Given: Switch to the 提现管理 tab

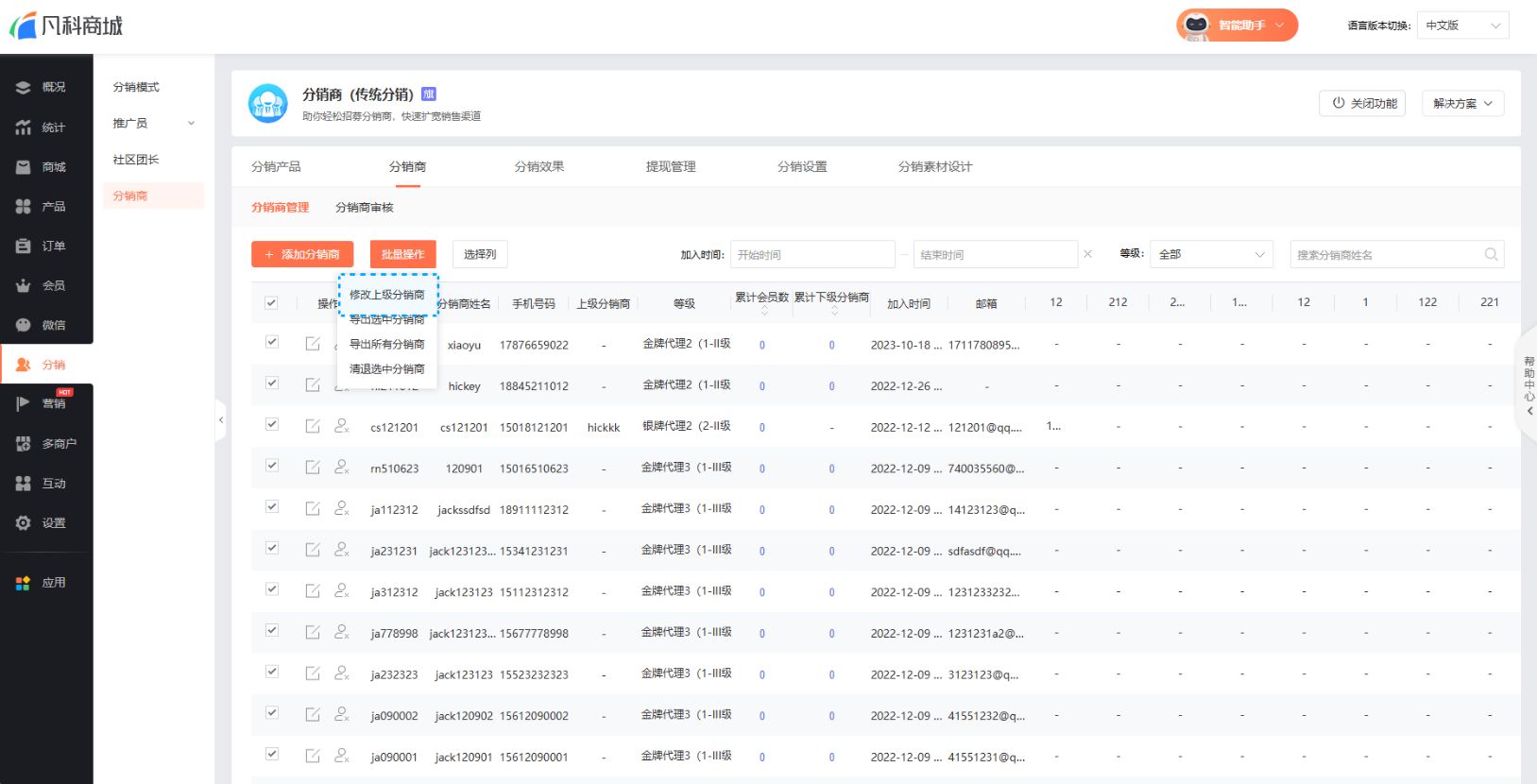Looking at the screenshot, I should (x=671, y=166).
